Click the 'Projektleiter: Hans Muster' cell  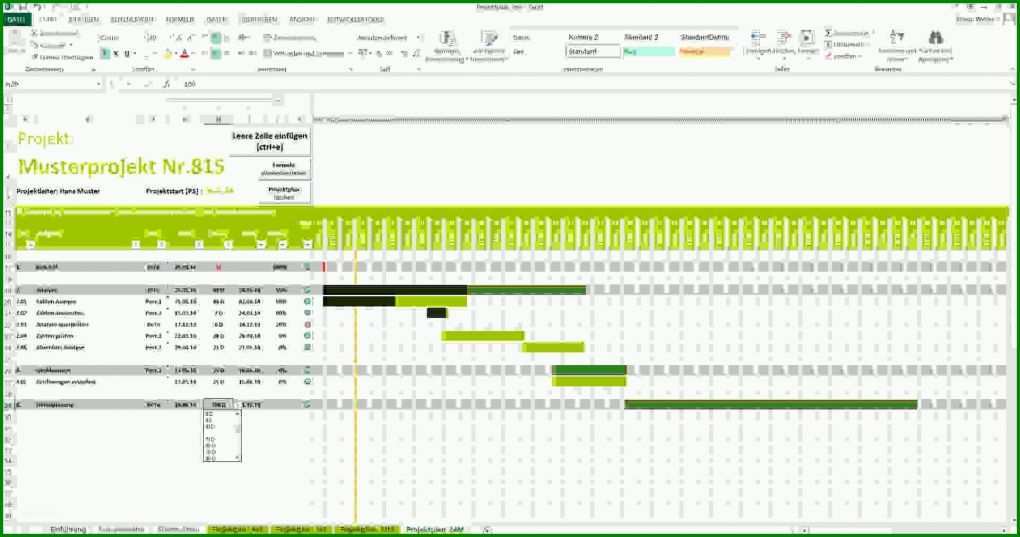click(x=58, y=191)
